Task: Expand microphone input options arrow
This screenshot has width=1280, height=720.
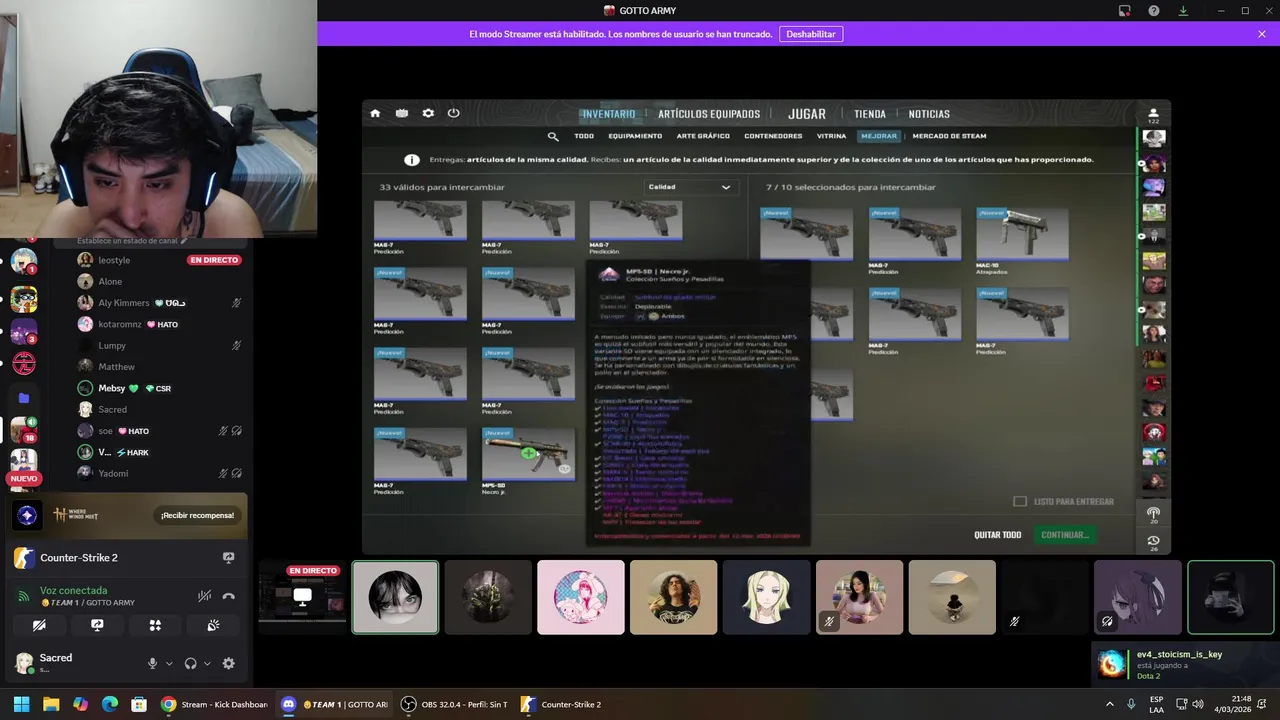Action: (169, 663)
